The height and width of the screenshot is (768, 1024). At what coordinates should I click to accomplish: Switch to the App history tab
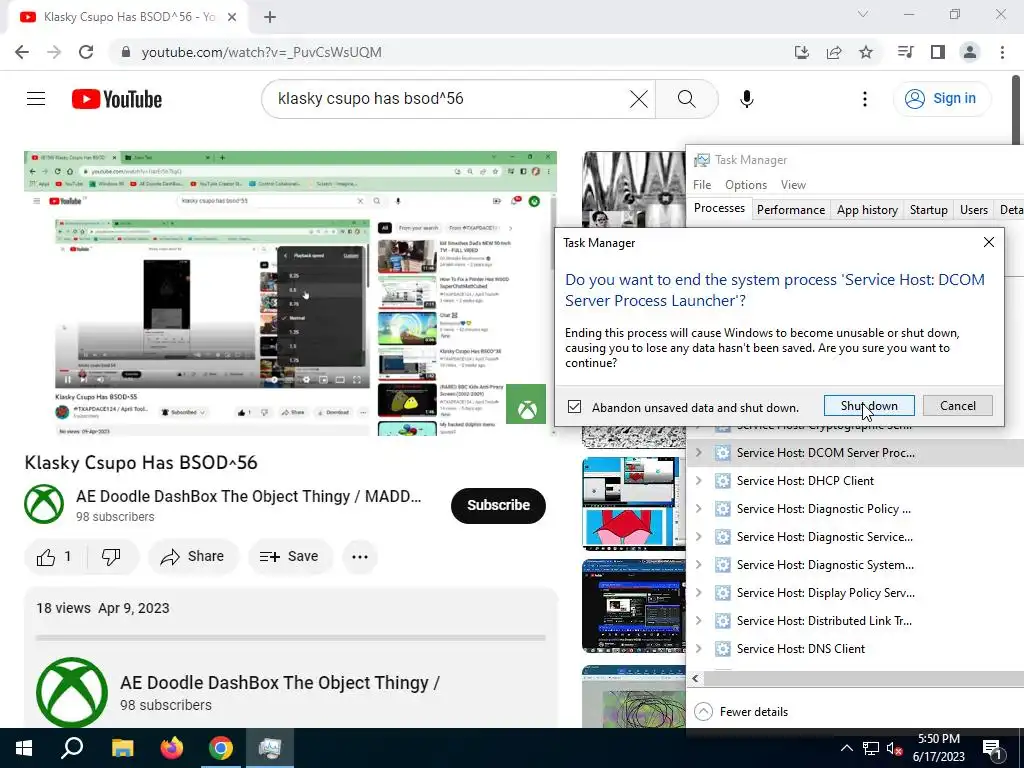point(867,210)
